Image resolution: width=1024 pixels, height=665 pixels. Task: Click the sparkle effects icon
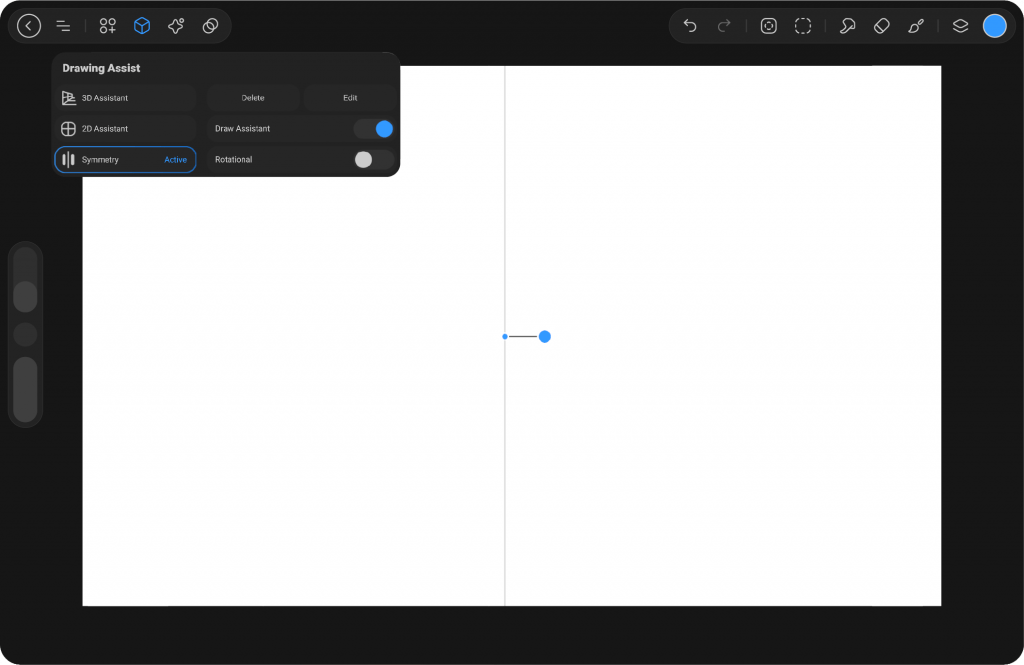(x=176, y=26)
